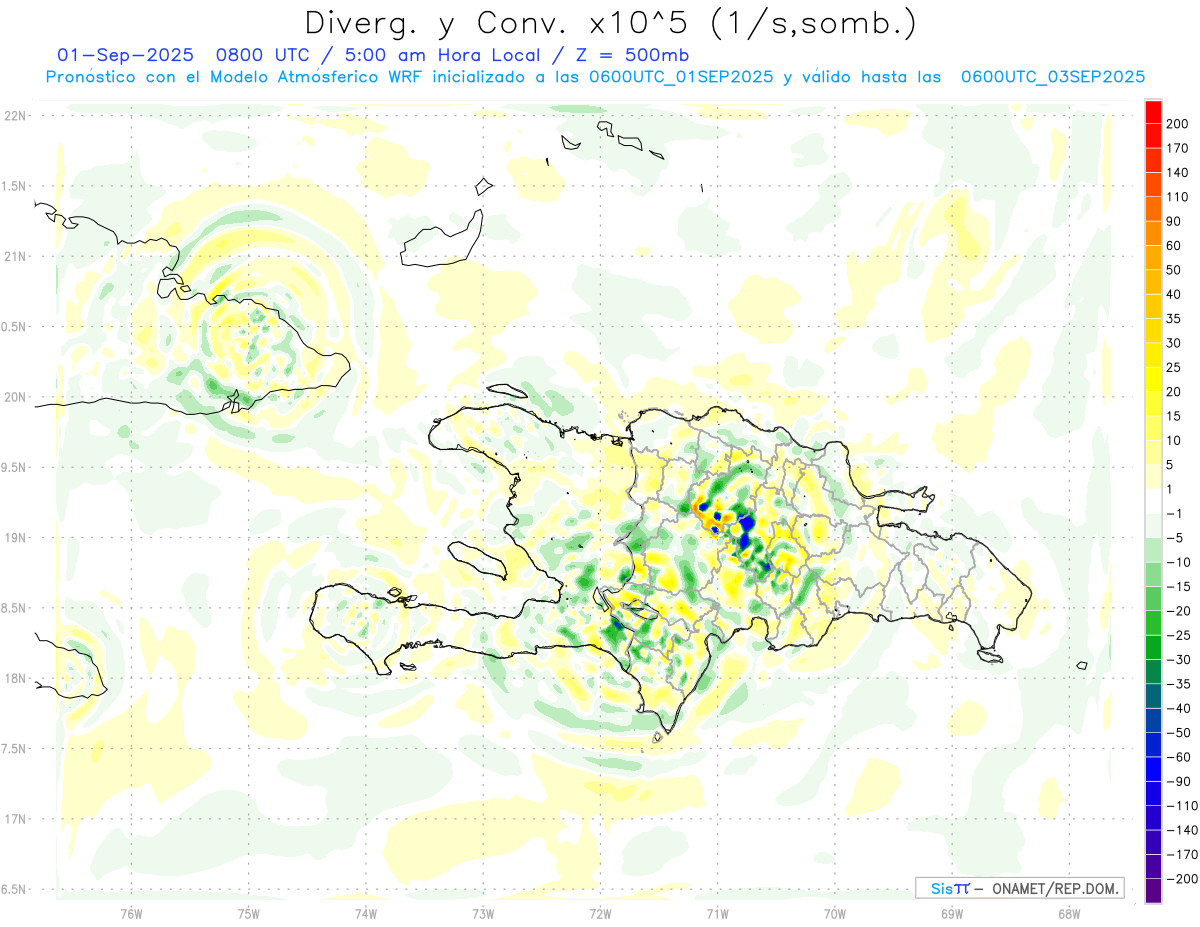The height and width of the screenshot is (927, 1200).
Task: Click the 76W longitude axis label
Action: click(x=131, y=913)
